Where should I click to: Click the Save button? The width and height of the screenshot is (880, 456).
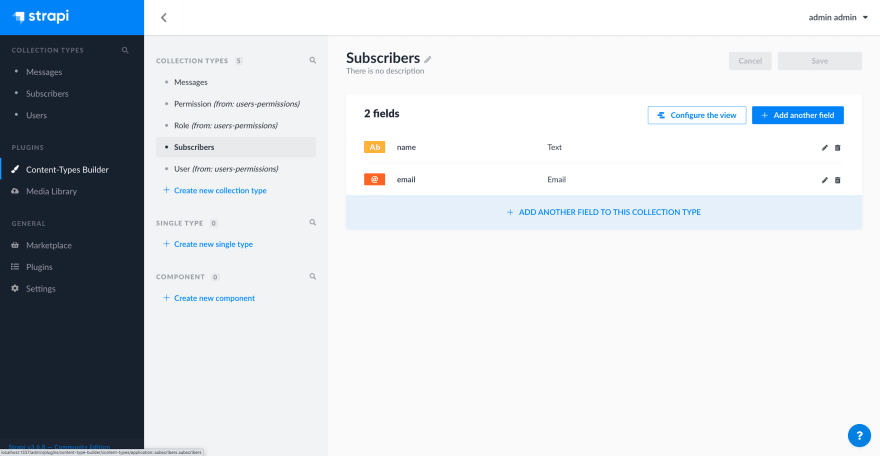[x=819, y=61]
